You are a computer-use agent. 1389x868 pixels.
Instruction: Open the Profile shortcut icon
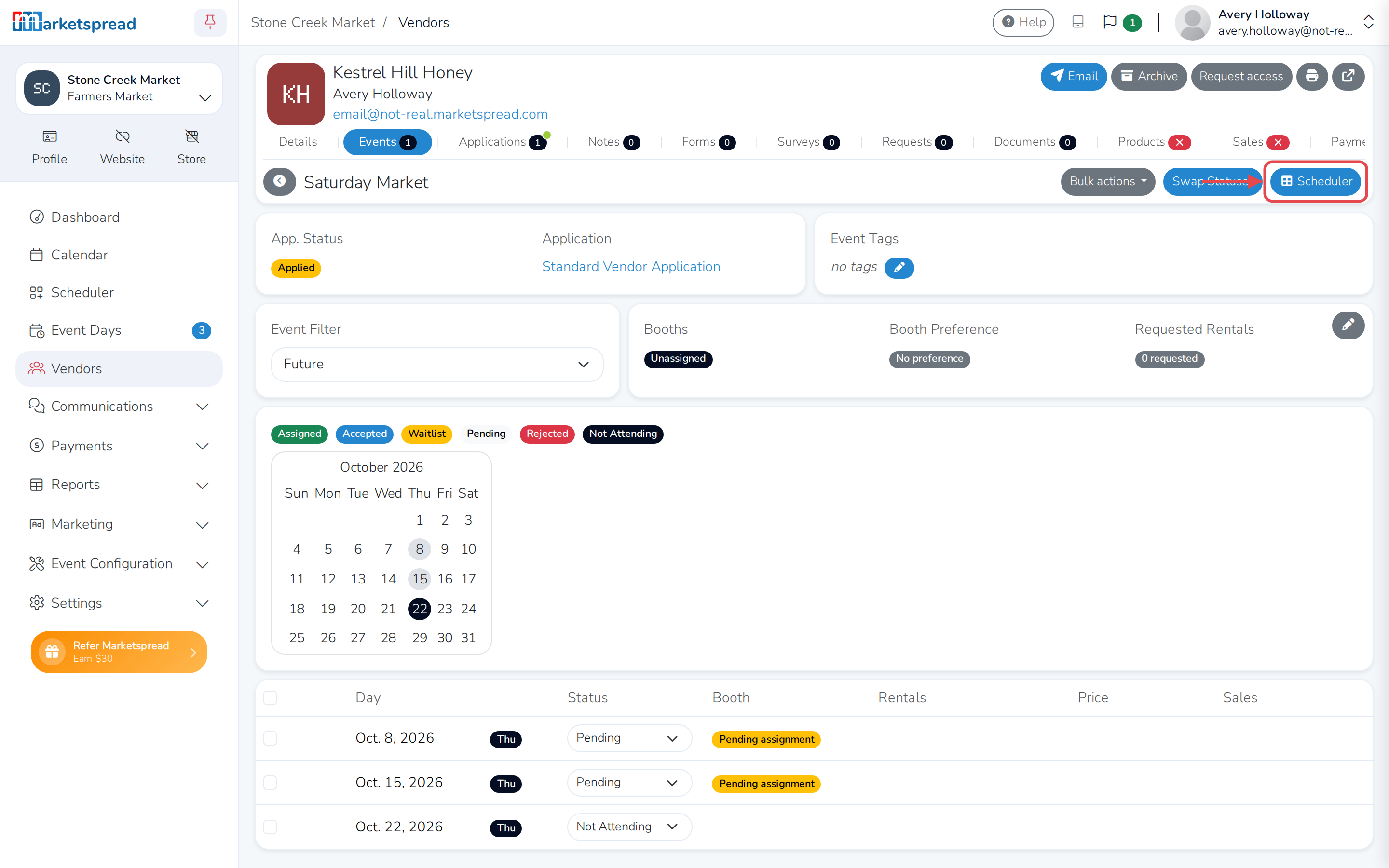coord(49,136)
